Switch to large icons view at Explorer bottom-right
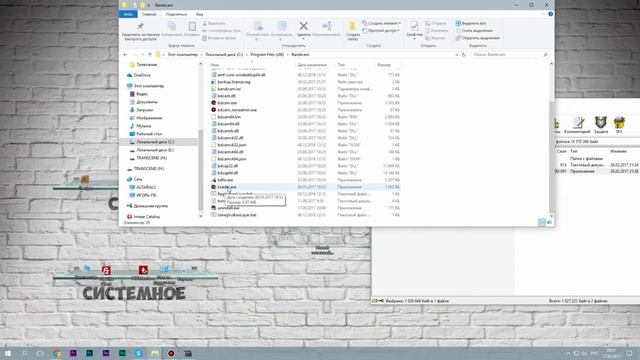The image size is (640, 360). tap(549, 222)
